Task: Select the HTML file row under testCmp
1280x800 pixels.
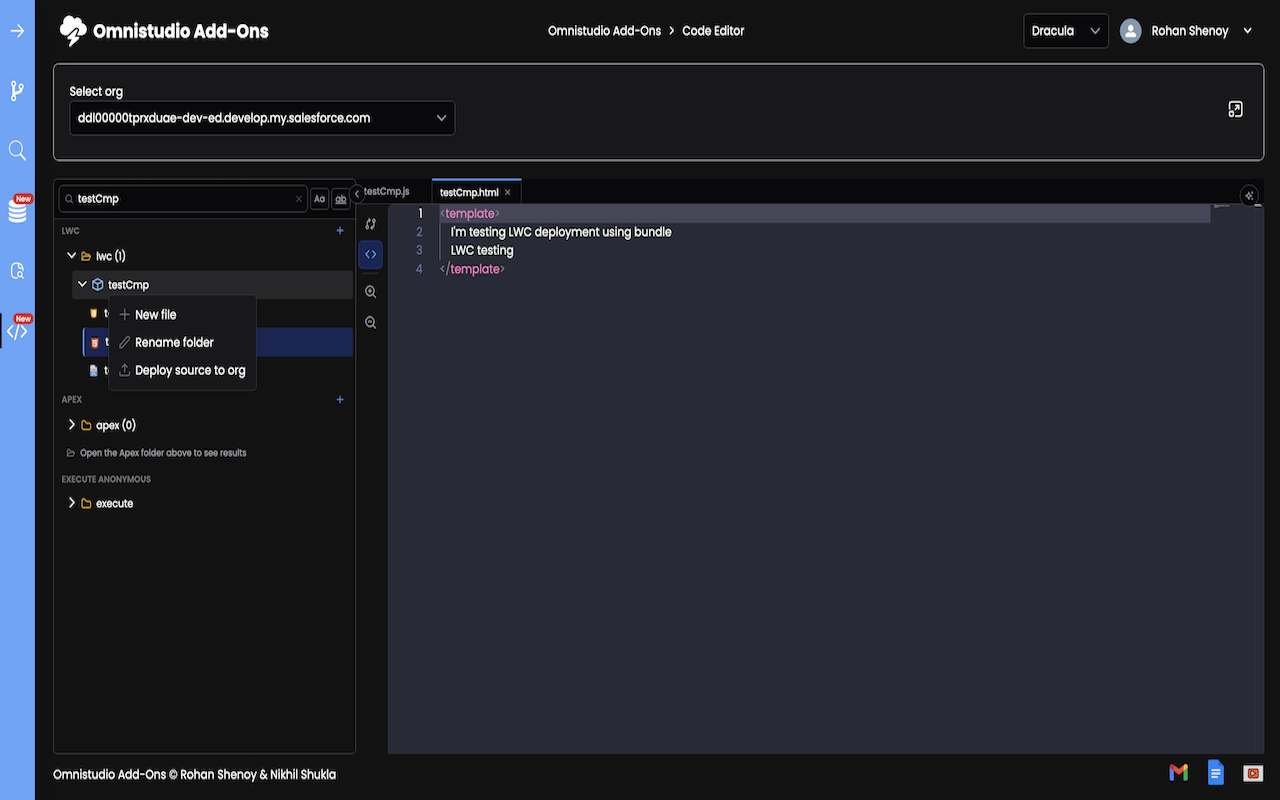Action: [x=218, y=342]
